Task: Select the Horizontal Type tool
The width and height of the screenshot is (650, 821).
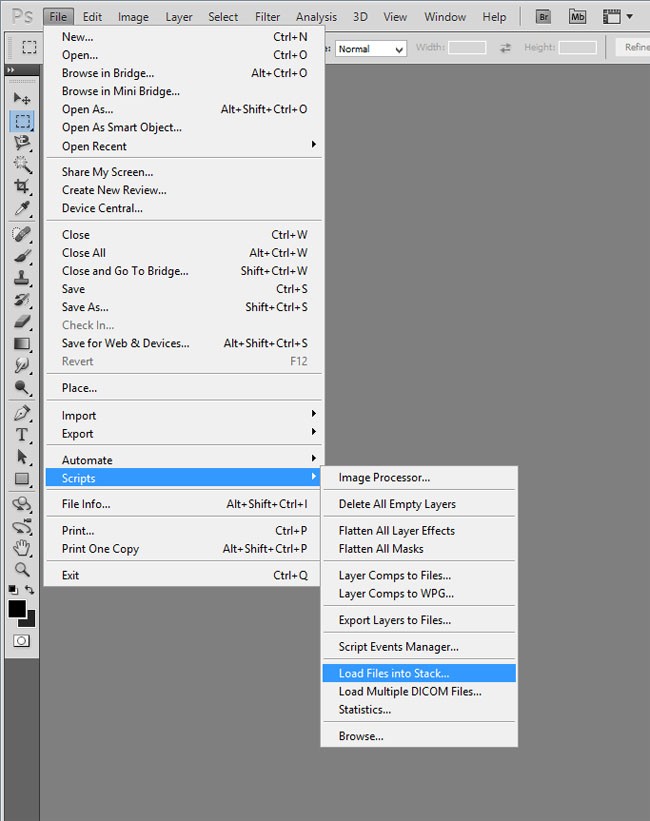Action: (x=22, y=435)
